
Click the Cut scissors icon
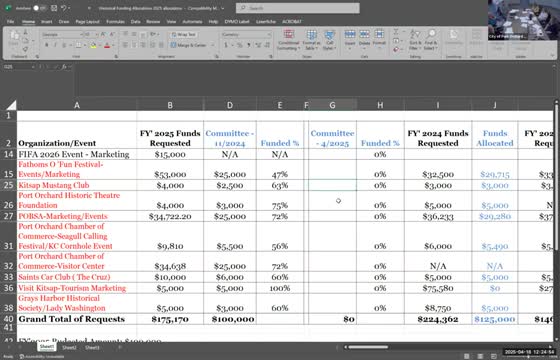pyautogui.click(x=25, y=32)
